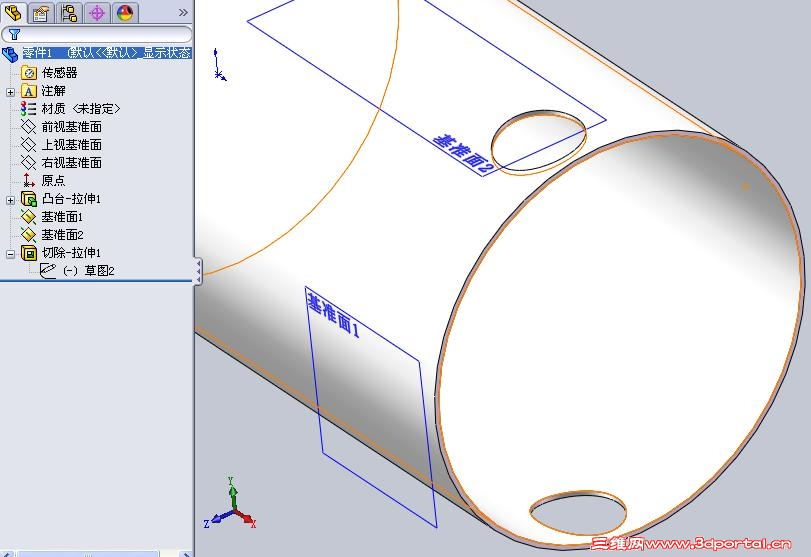Open the DisplayManager color tab

tap(125, 13)
